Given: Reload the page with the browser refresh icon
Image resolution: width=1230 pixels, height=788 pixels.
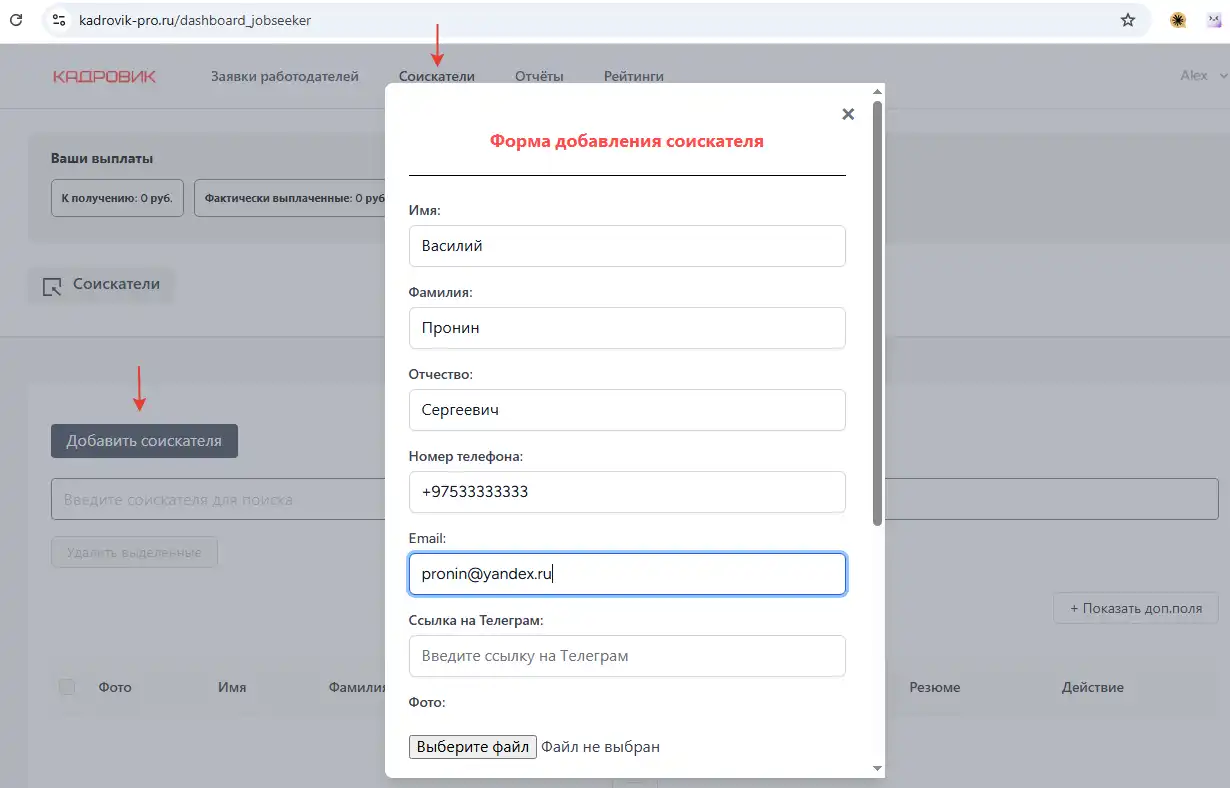Looking at the screenshot, I should pos(16,20).
